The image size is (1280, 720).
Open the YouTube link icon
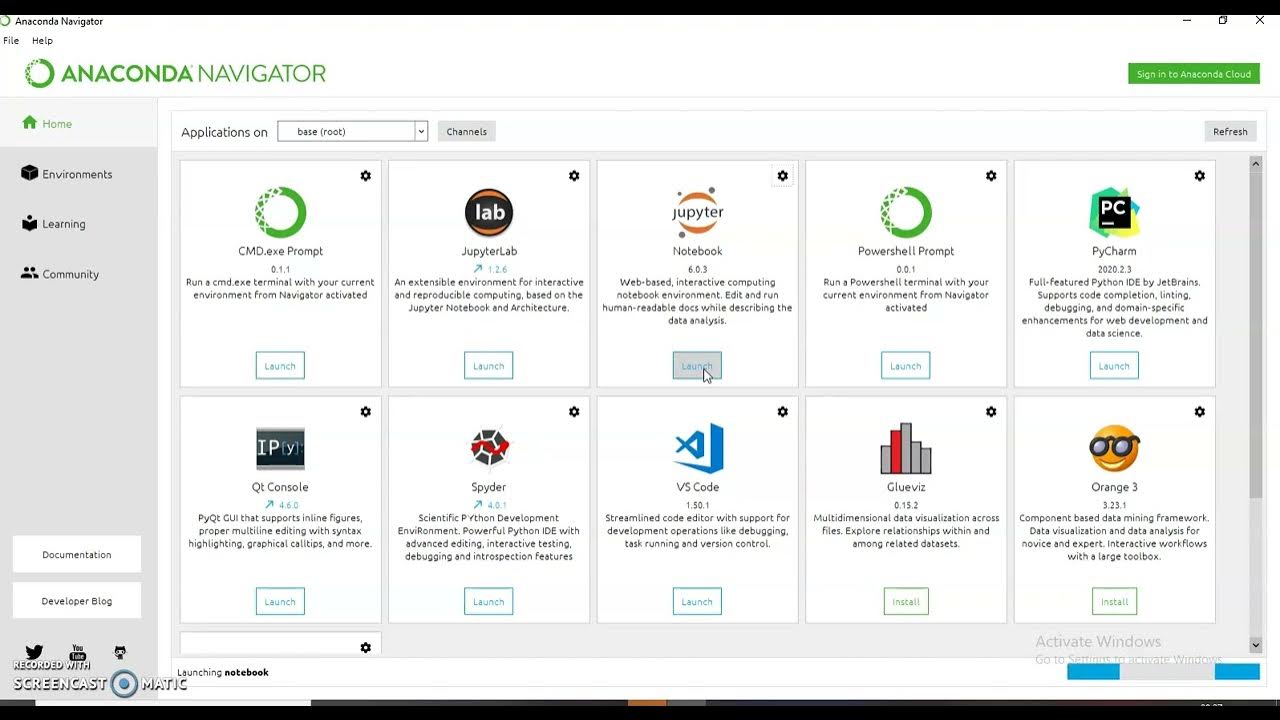pyautogui.click(x=77, y=653)
